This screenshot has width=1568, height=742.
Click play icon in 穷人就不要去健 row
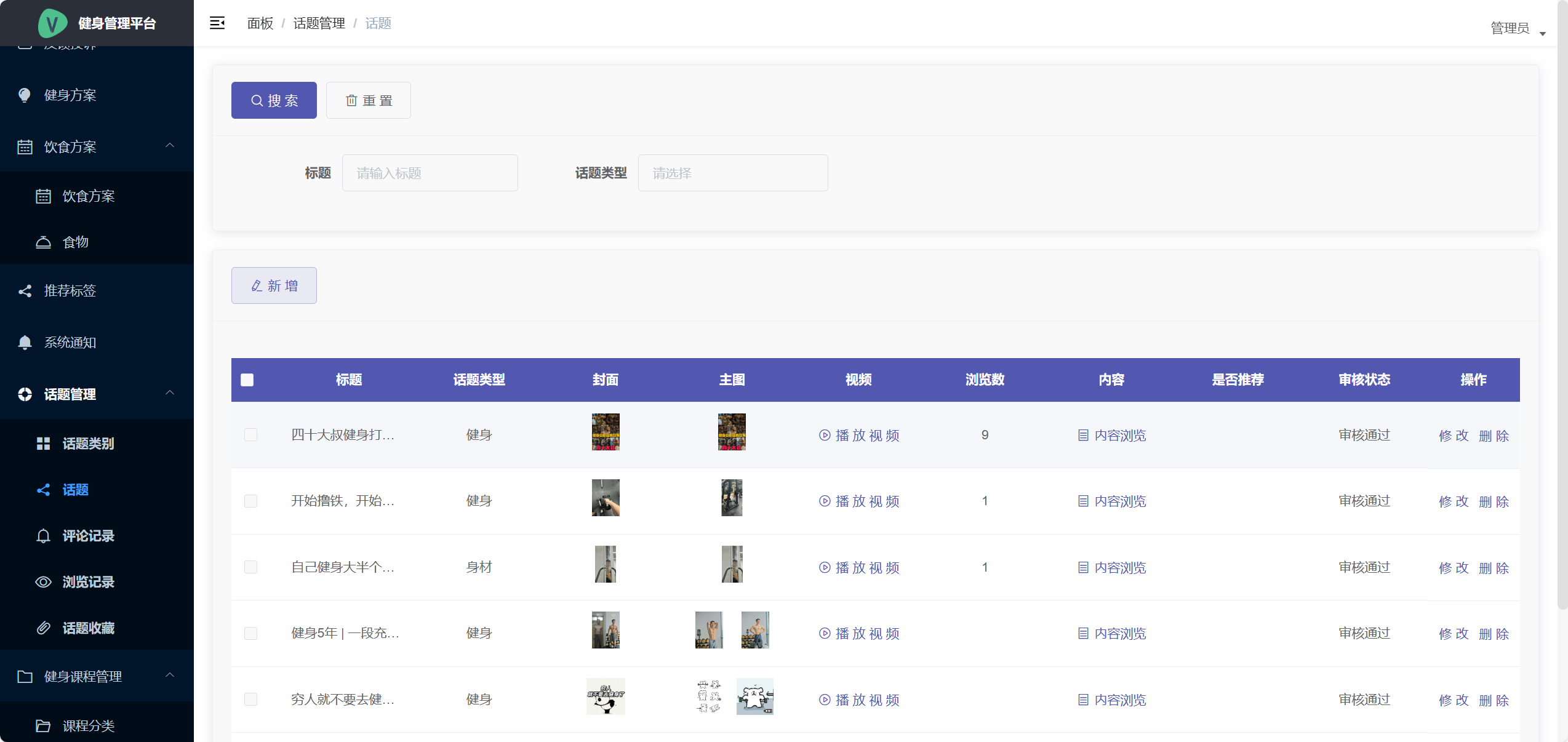[x=825, y=700]
